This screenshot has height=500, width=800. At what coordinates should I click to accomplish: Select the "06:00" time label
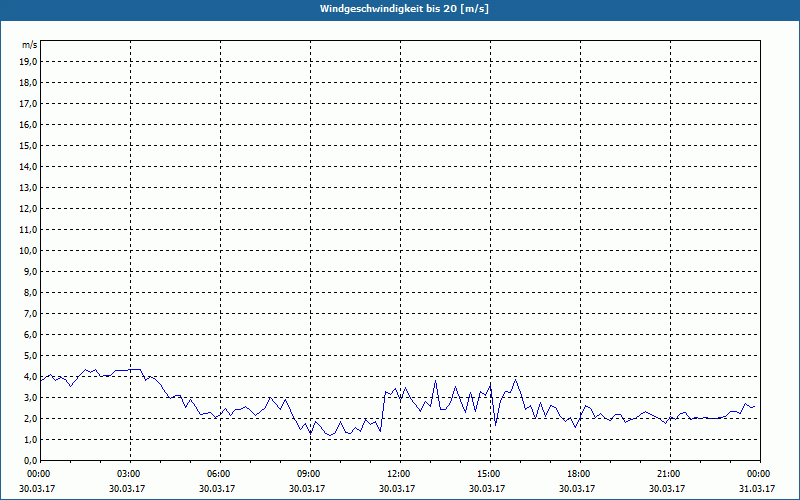(220, 474)
